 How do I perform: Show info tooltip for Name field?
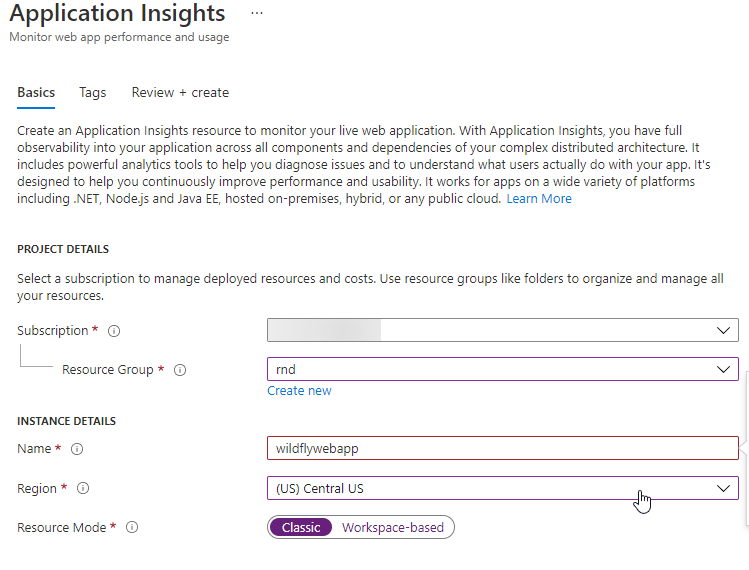77,449
